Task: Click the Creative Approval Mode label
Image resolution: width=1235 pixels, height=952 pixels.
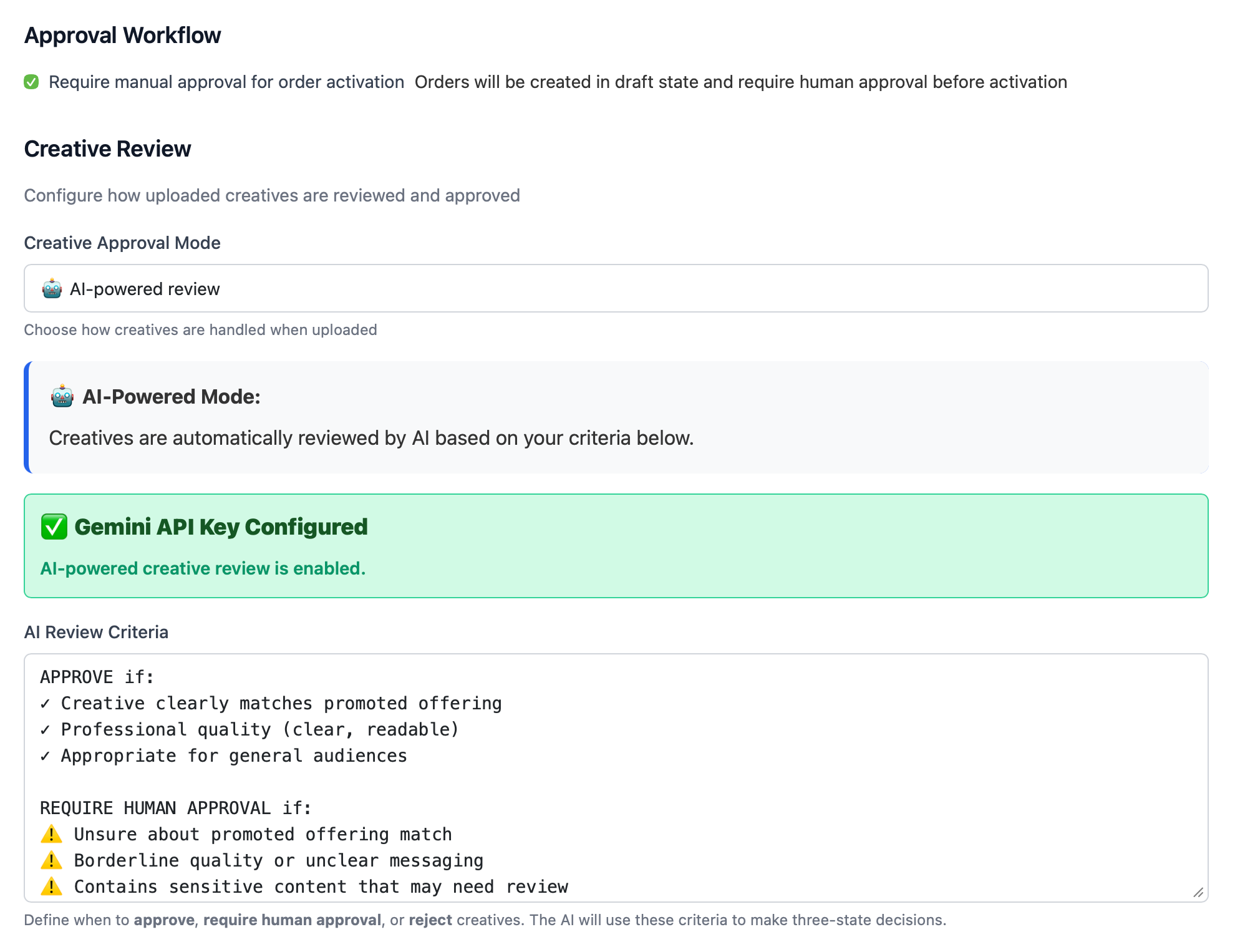Action: click(x=122, y=243)
